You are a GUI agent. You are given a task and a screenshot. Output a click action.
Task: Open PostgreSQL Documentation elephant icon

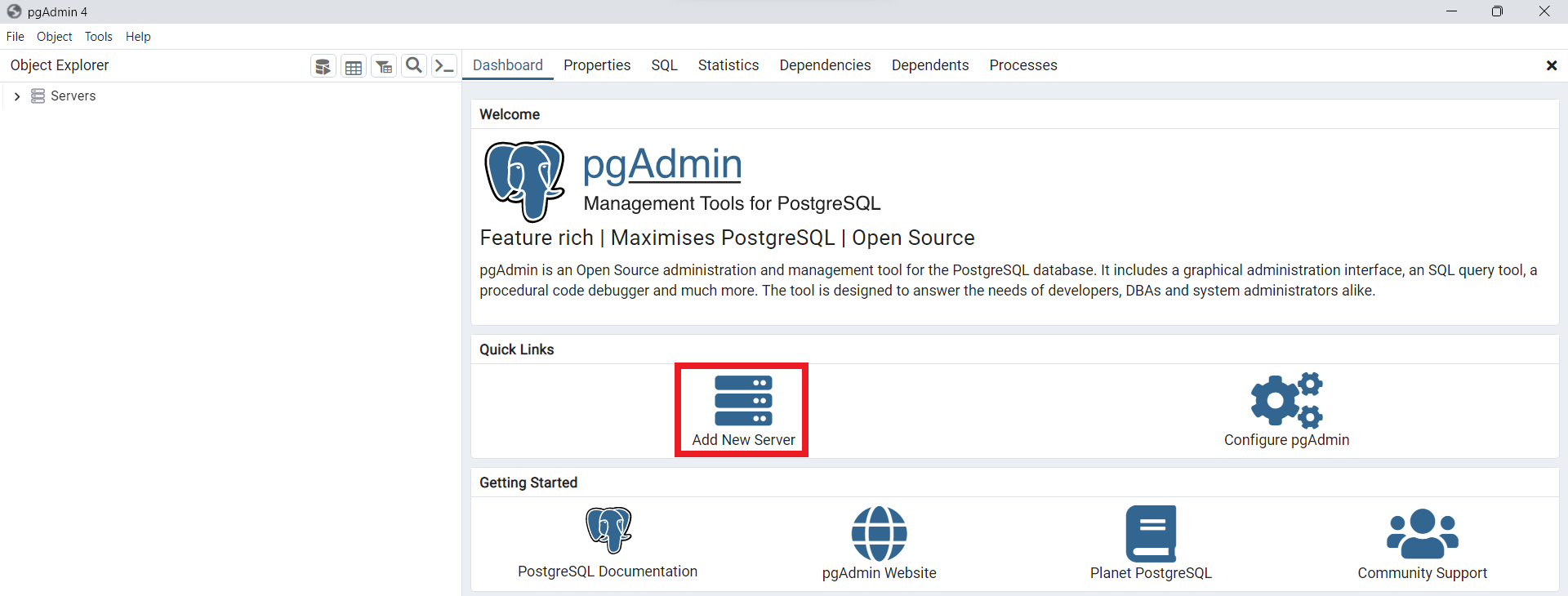pos(608,530)
